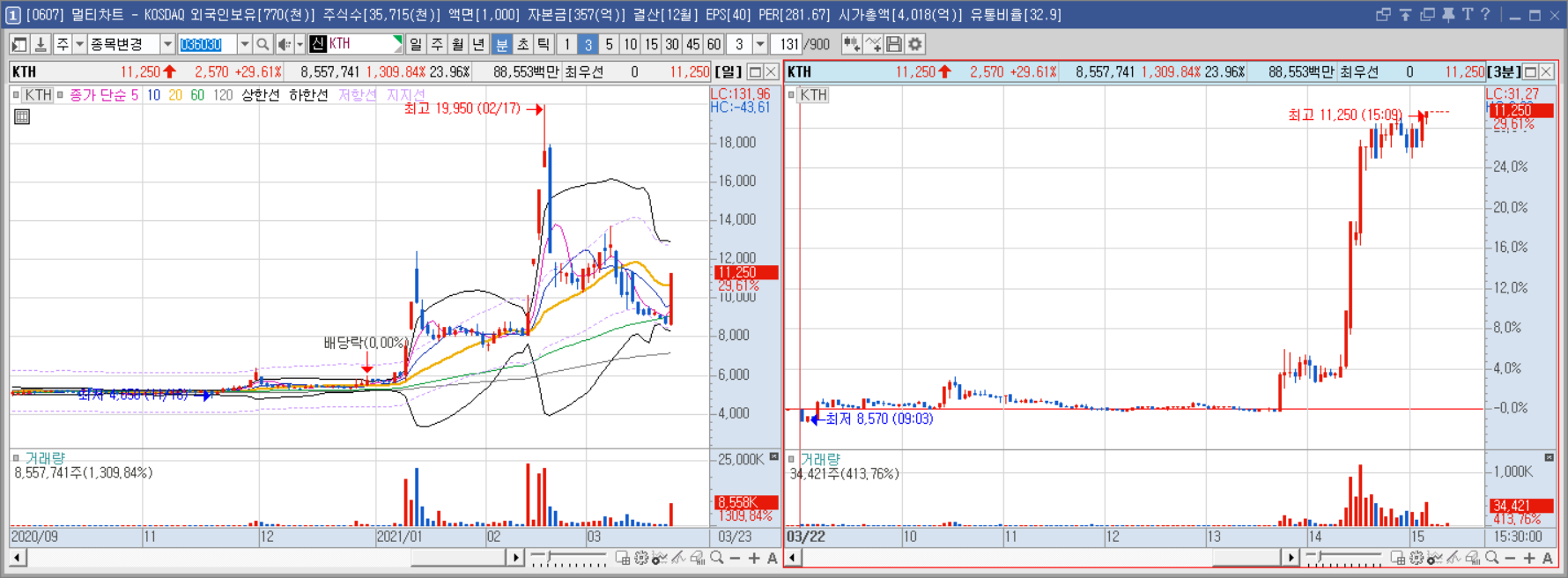Click the plus zoom icon under daily chart
This screenshot has width=1568, height=578.
coord(754,558)
